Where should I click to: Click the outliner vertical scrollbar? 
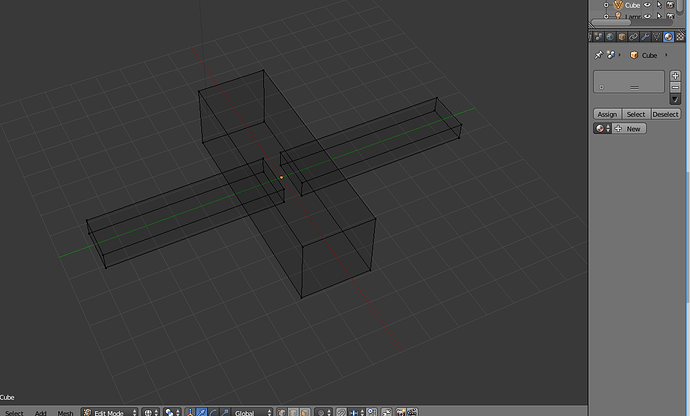[680, 5]
